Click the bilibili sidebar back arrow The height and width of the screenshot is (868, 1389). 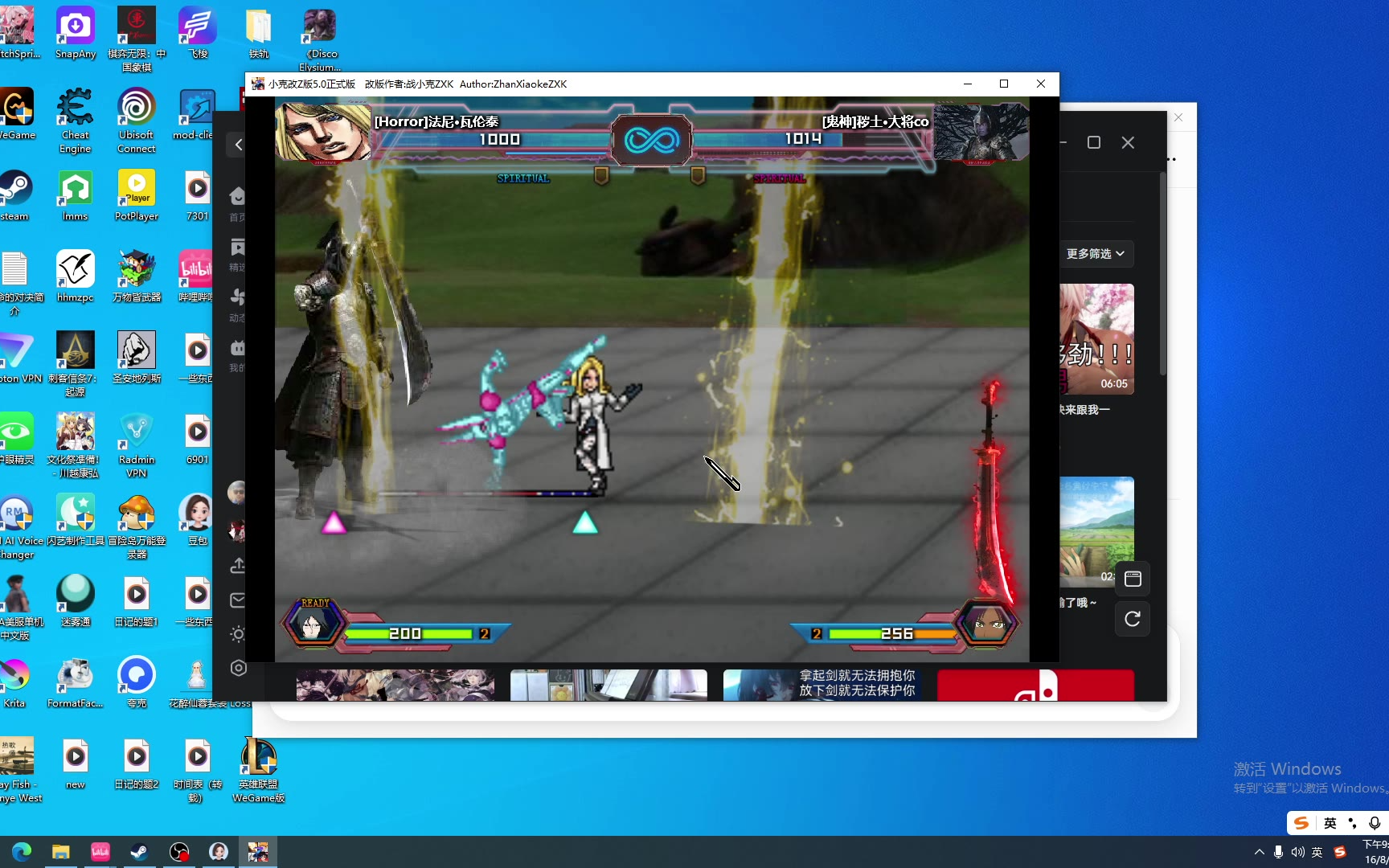pyautogui.click(x=239, y=145)
